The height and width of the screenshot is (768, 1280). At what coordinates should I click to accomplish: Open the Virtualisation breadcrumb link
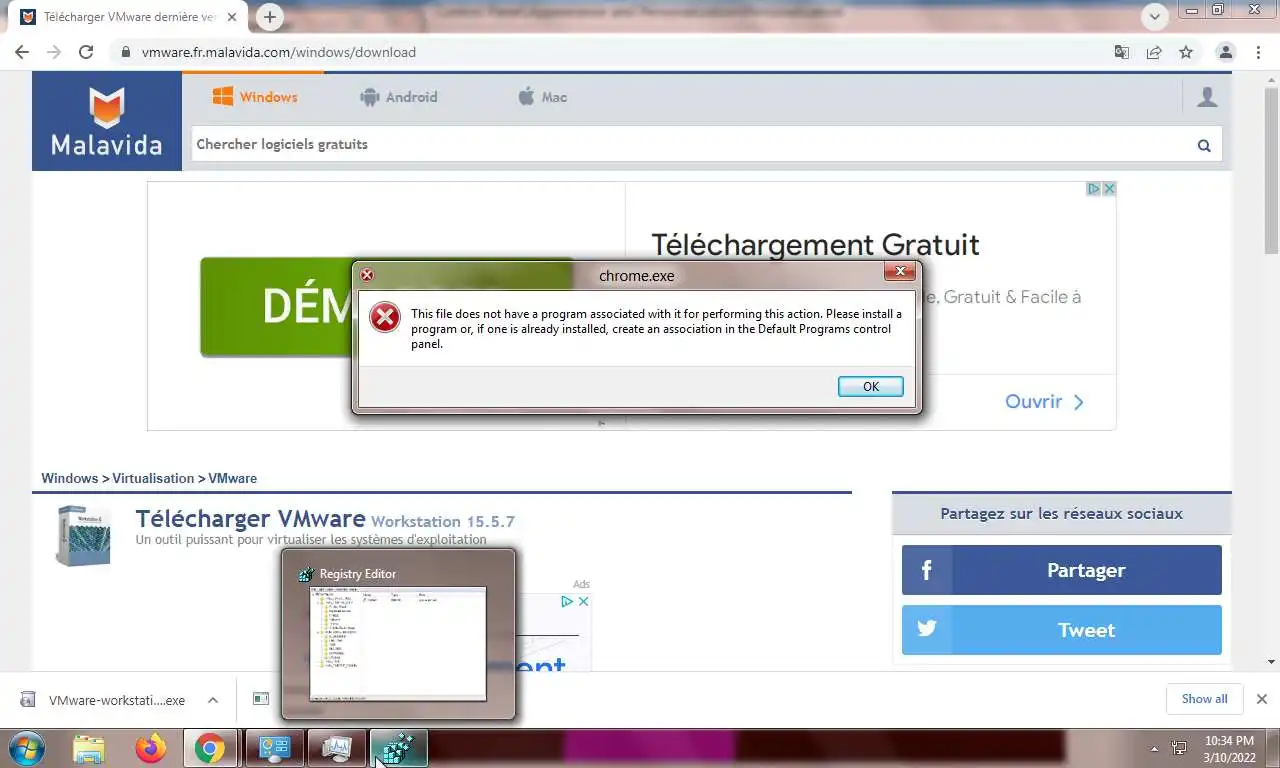pos(153,478)
